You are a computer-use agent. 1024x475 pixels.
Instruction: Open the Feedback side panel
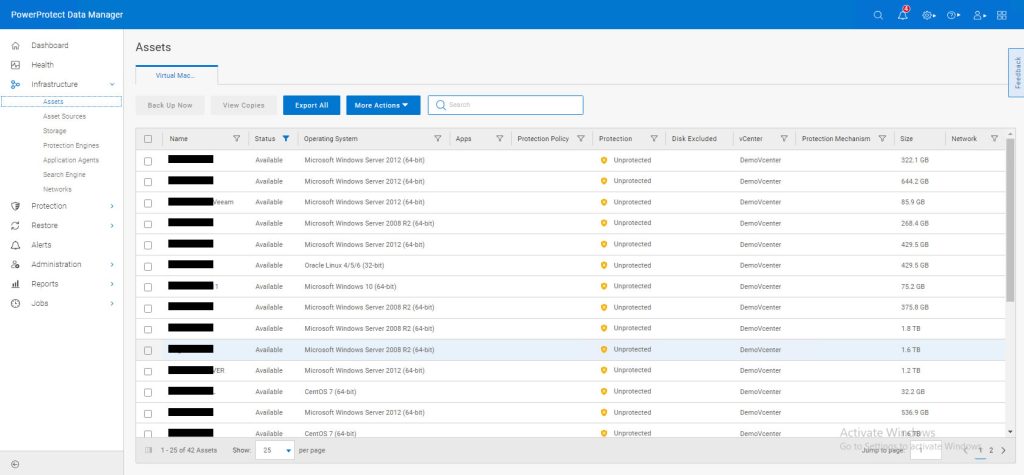tap(1016, 73)
